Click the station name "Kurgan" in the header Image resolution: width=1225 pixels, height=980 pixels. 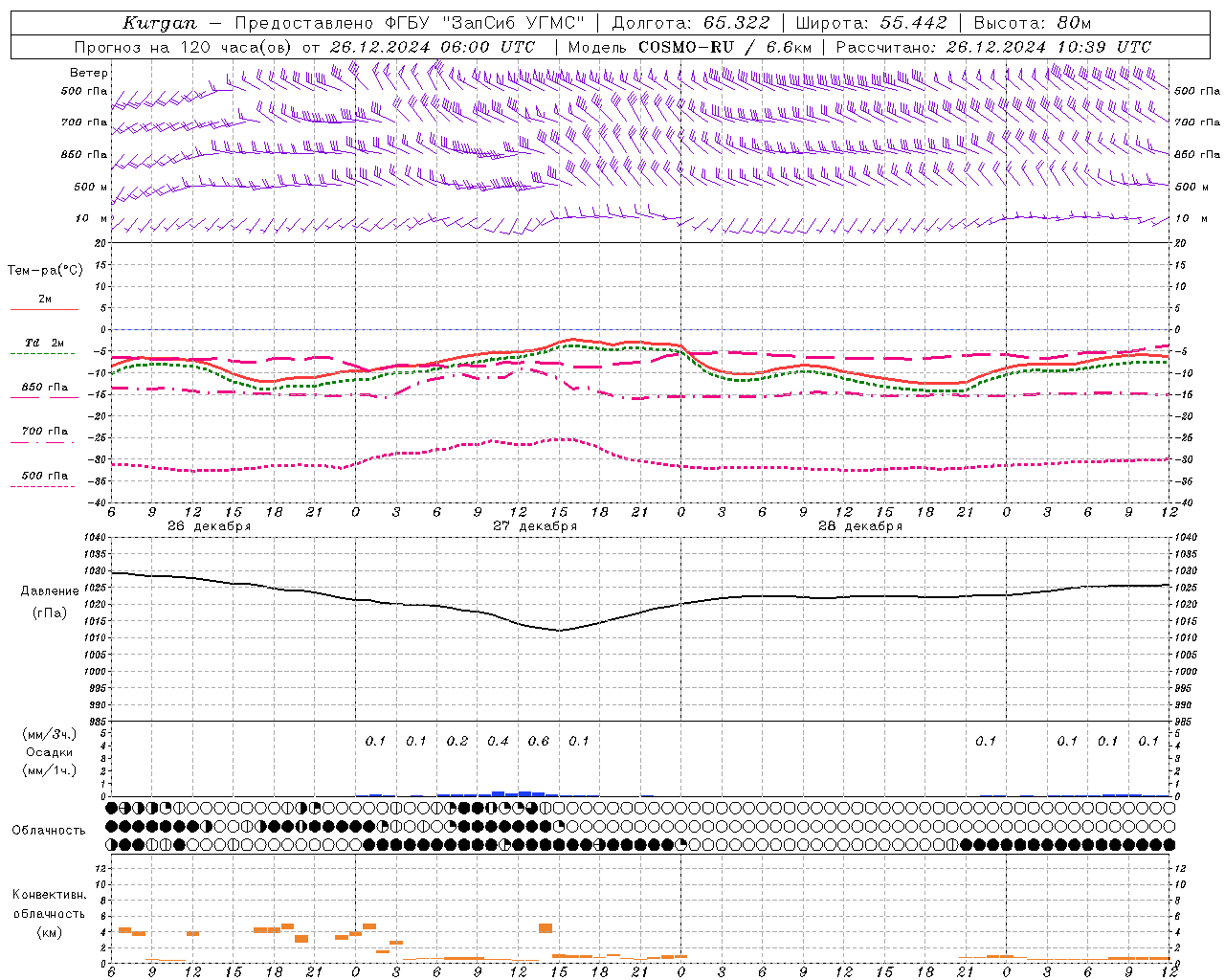(x=160, y=23)
